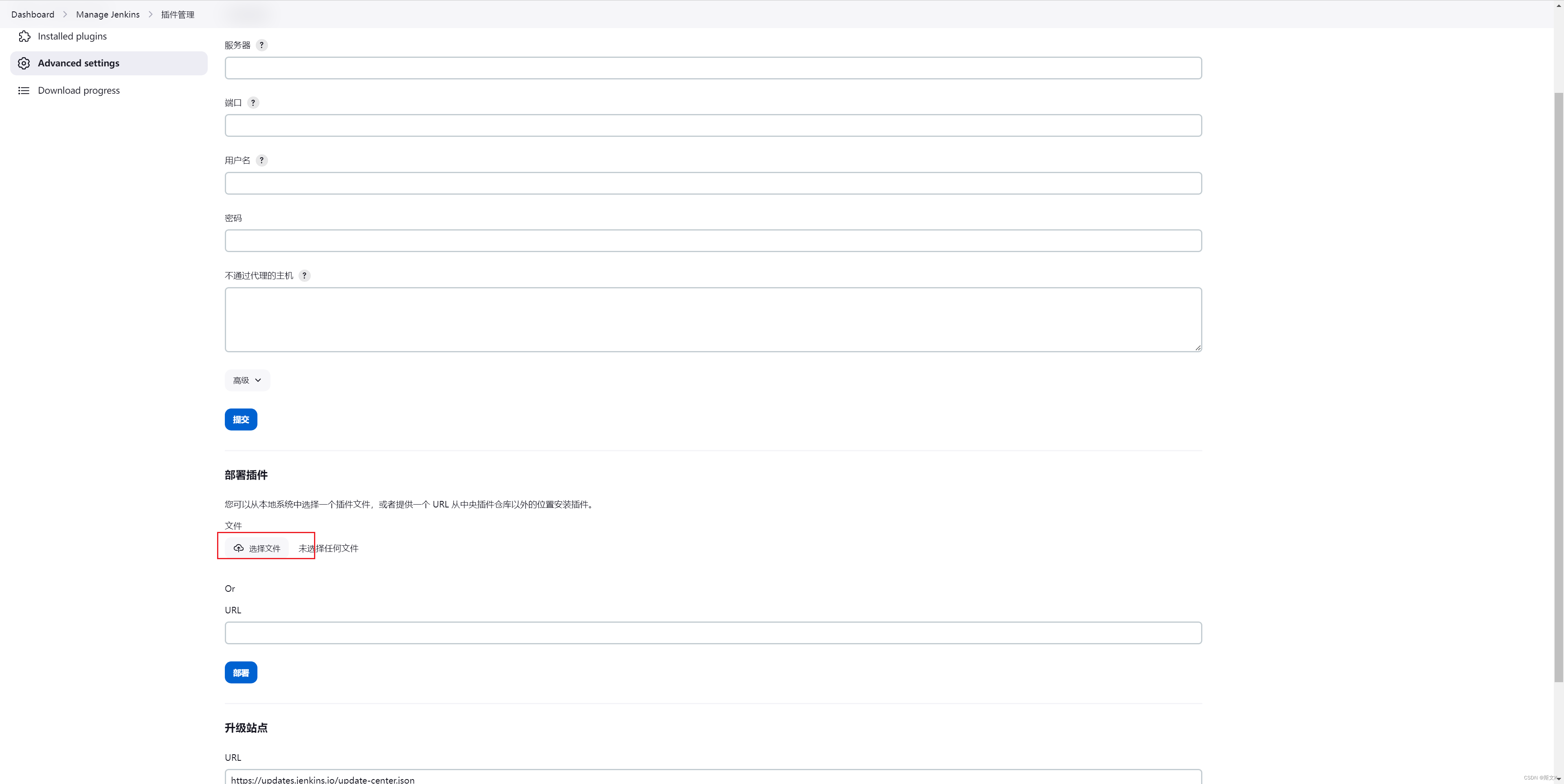The image size is (1564, 784).
Task: Focus the 部署插件 URL input field
Action: coord(714,633)
